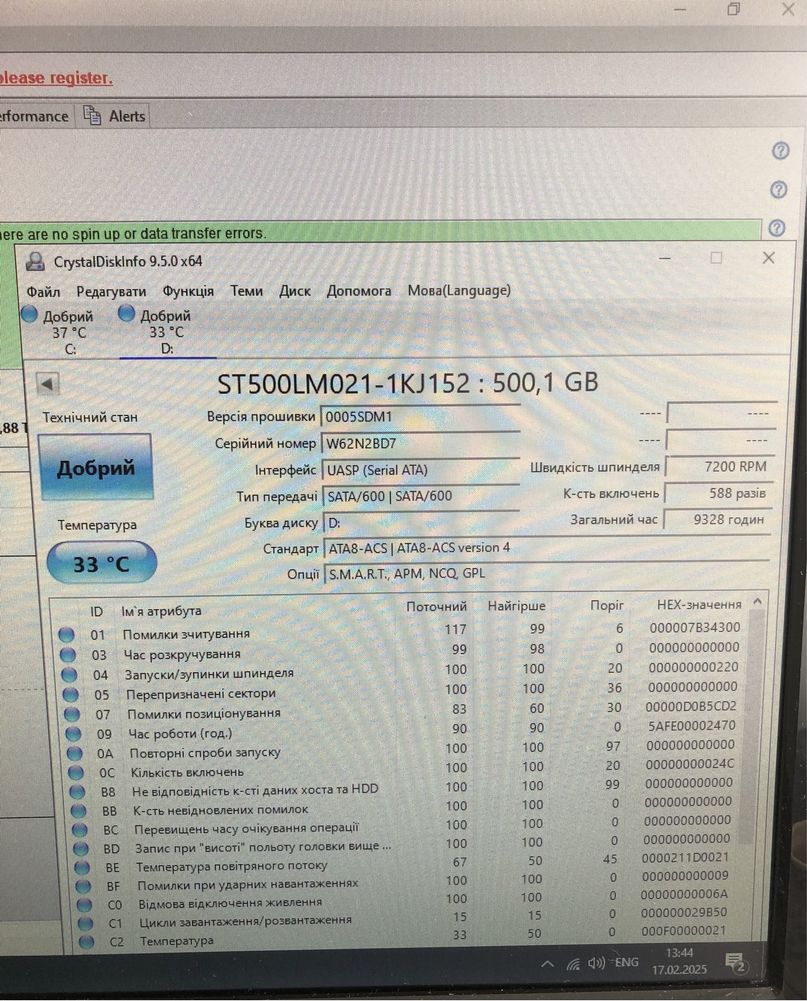Click the volume icon in the system tray
Image resolution: width=807 pixels, height=1001 pixels.
point(596,963)
